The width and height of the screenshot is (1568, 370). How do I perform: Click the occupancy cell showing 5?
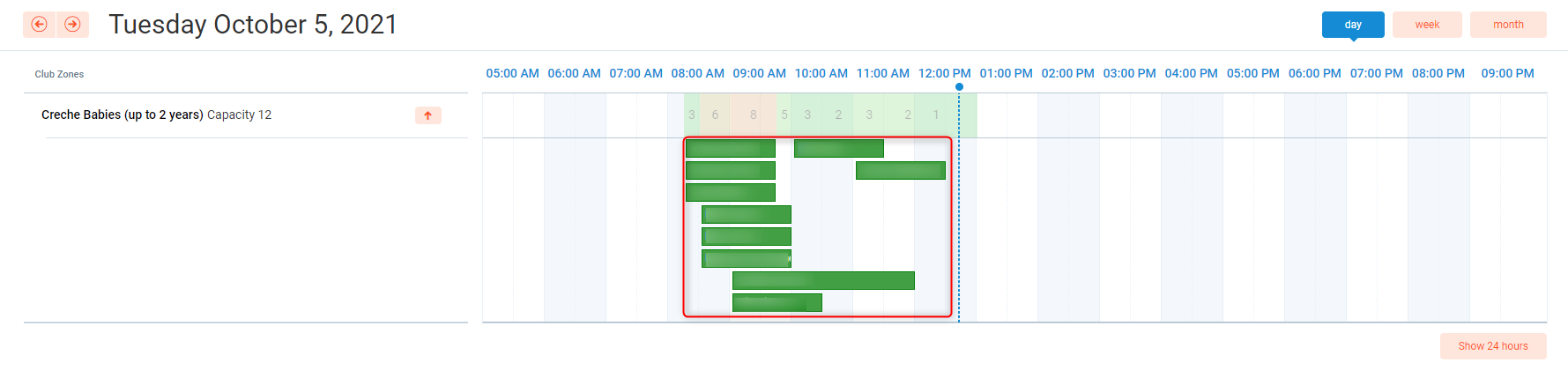point(784,115)
